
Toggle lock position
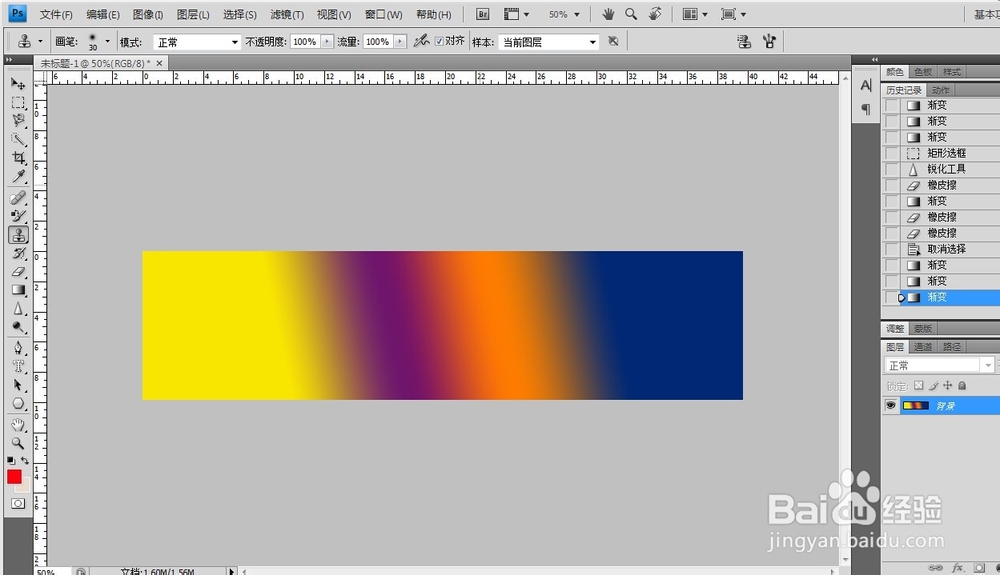coord(948,386)
